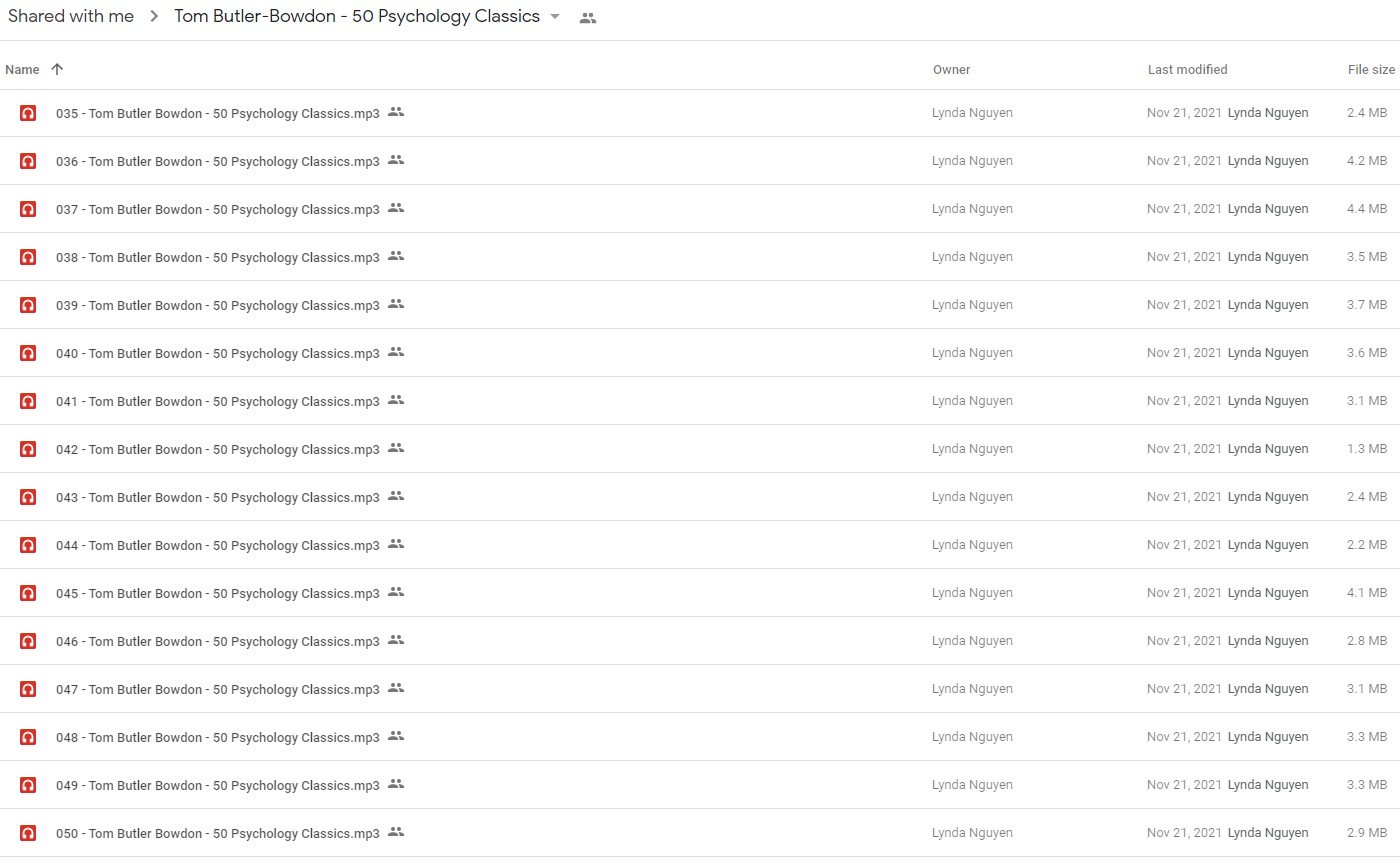This screenshot has height=863, width=1400.
Task: Click the Tom Butler-Bowdon folder breadcrumb title
Action: [x=357, y=16]
